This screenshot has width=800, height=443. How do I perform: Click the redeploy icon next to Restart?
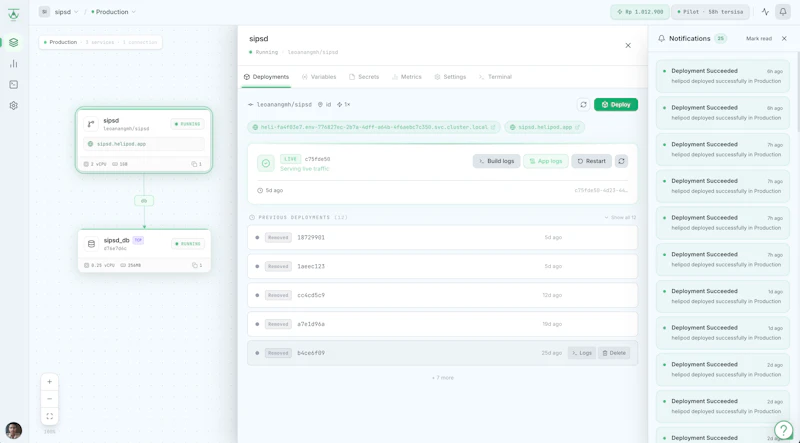coord(621,161)
